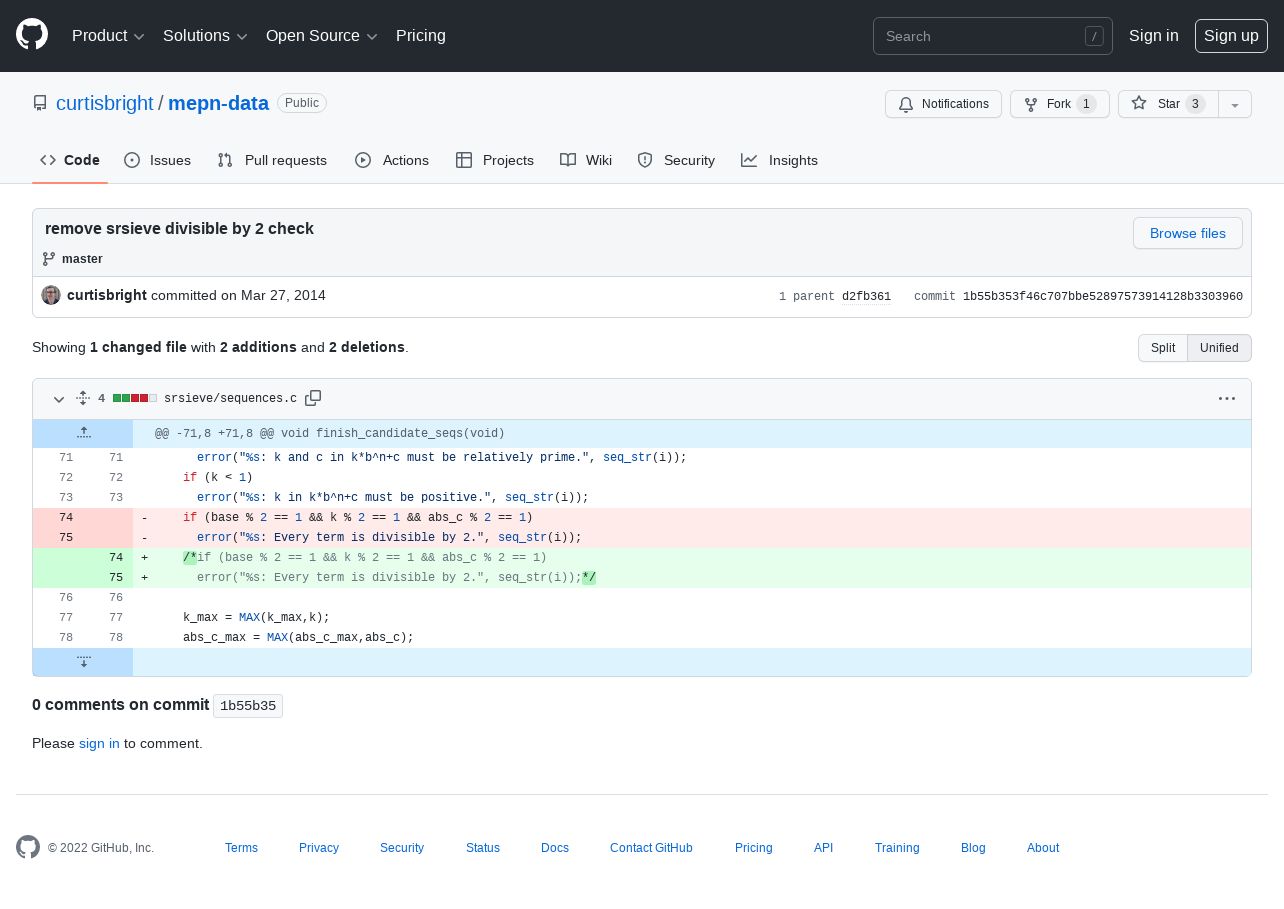
Task: Click the Browse files button
Action: 1187,233
